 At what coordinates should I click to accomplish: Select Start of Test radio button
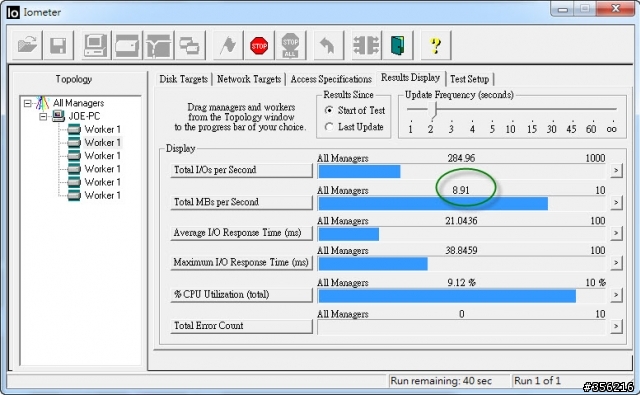[329, 110]
